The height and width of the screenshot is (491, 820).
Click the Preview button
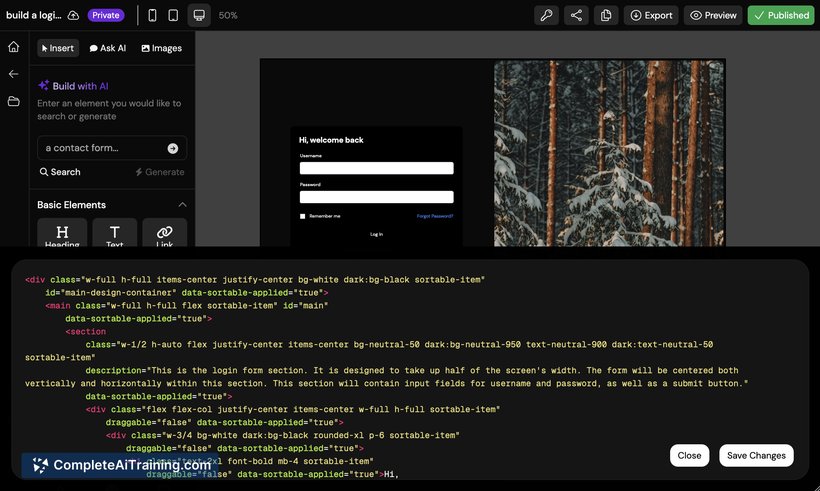click(x=713, y=15)
